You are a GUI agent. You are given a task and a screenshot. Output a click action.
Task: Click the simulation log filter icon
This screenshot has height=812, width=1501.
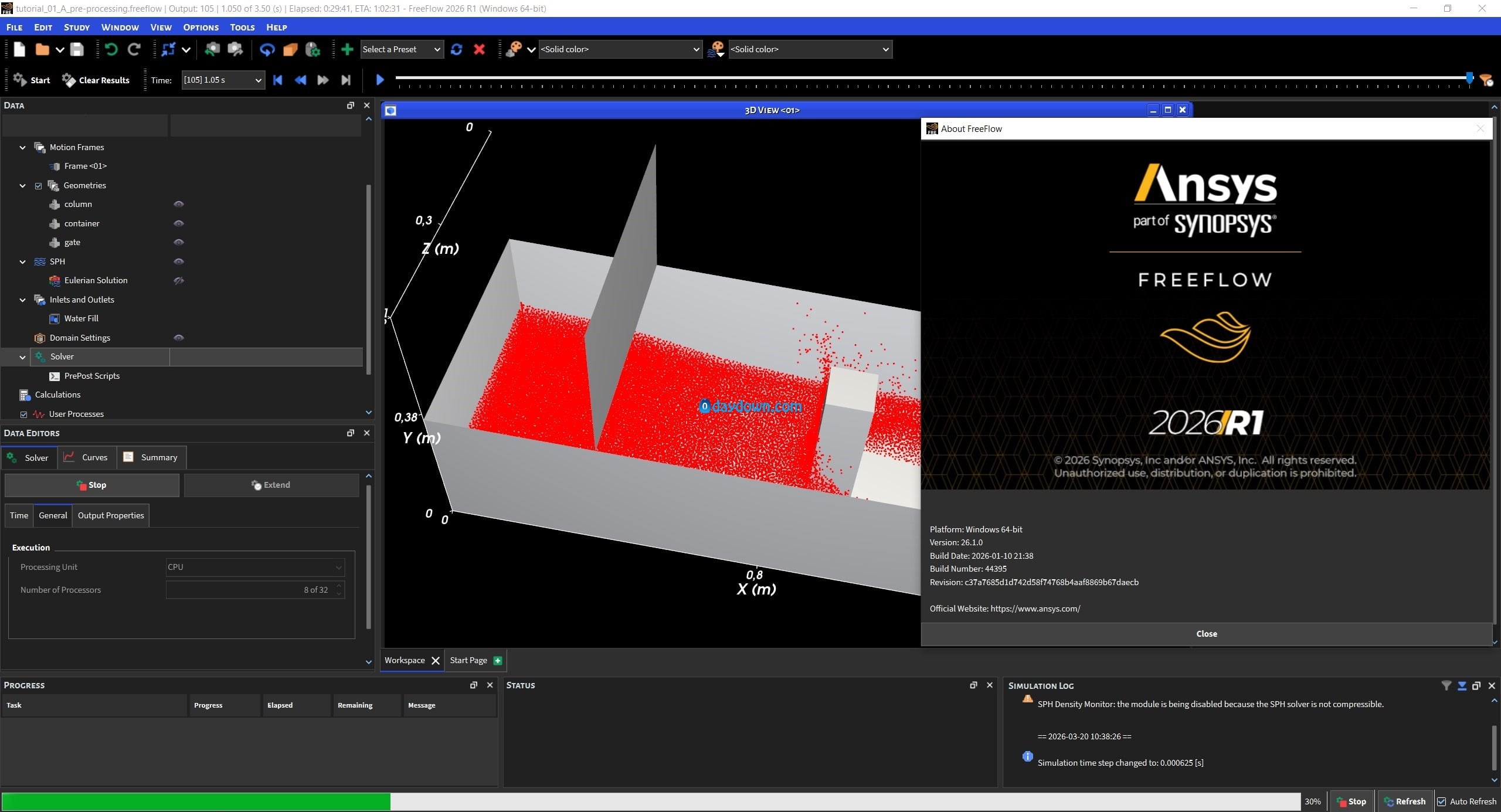tap(1446, 685)
